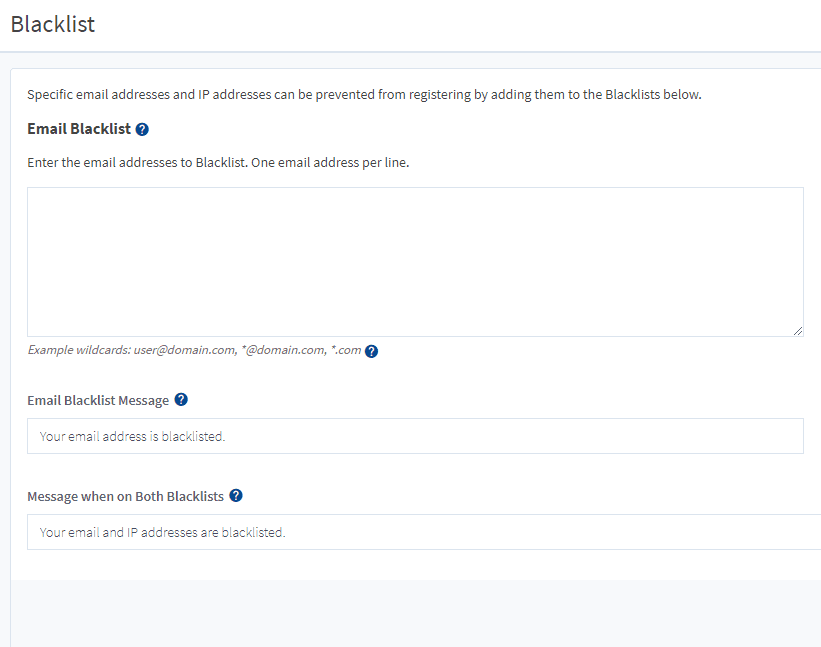Click the Email Blacklist Message label
The height and width of the screenshot is (647, 821).
click(98, 400)
